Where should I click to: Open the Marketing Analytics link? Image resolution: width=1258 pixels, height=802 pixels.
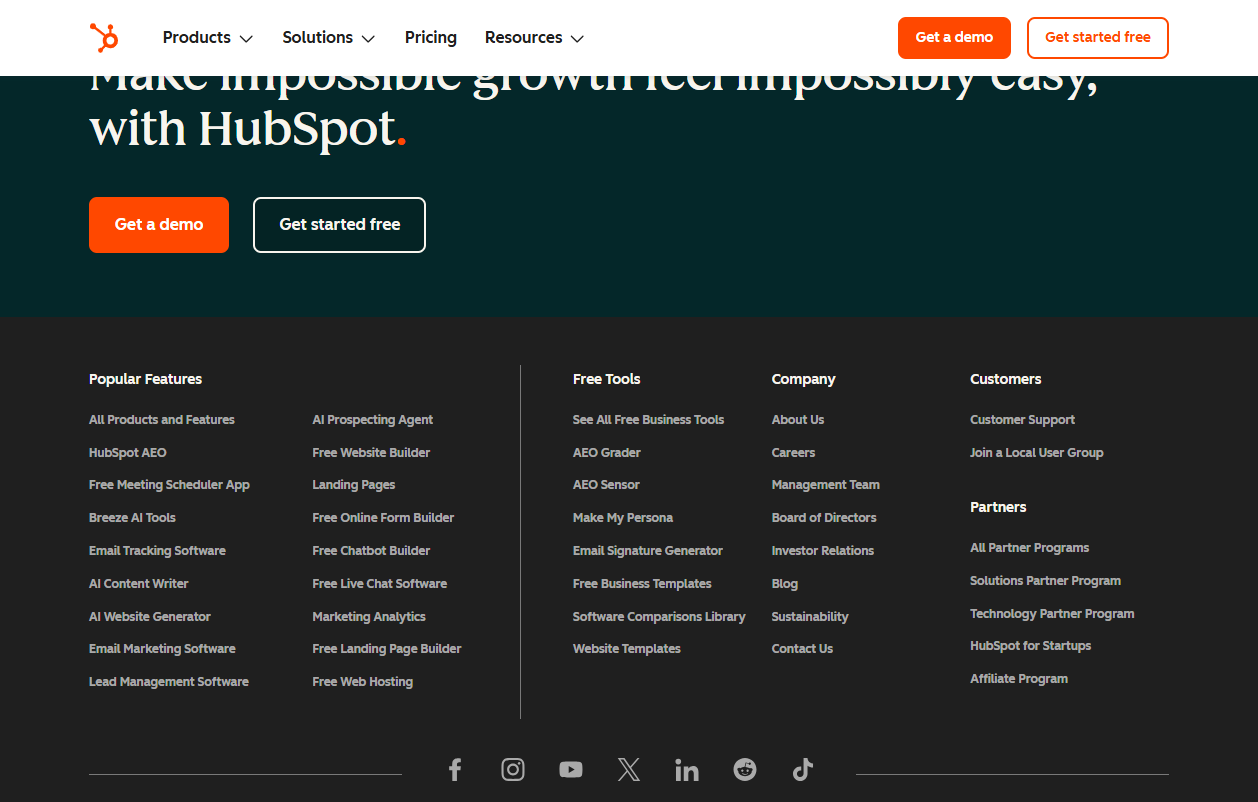(x=369, y=617)
